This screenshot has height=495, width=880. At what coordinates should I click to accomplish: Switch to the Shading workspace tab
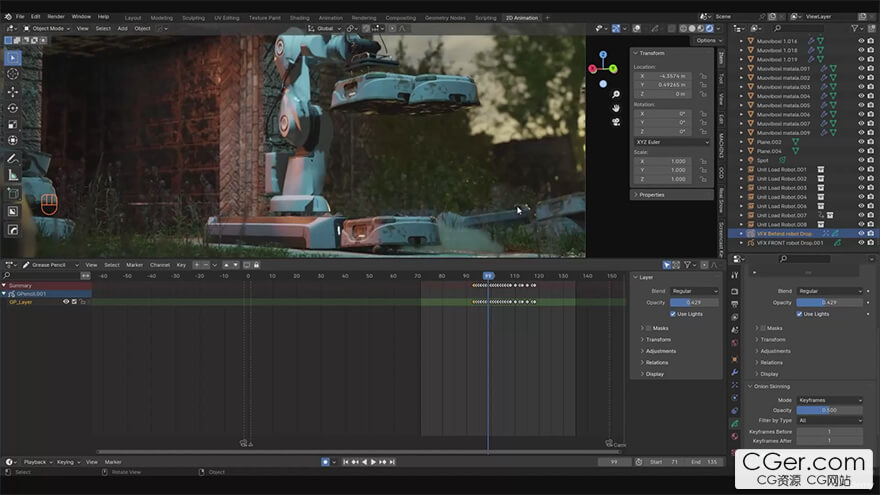tap(300, 18)
